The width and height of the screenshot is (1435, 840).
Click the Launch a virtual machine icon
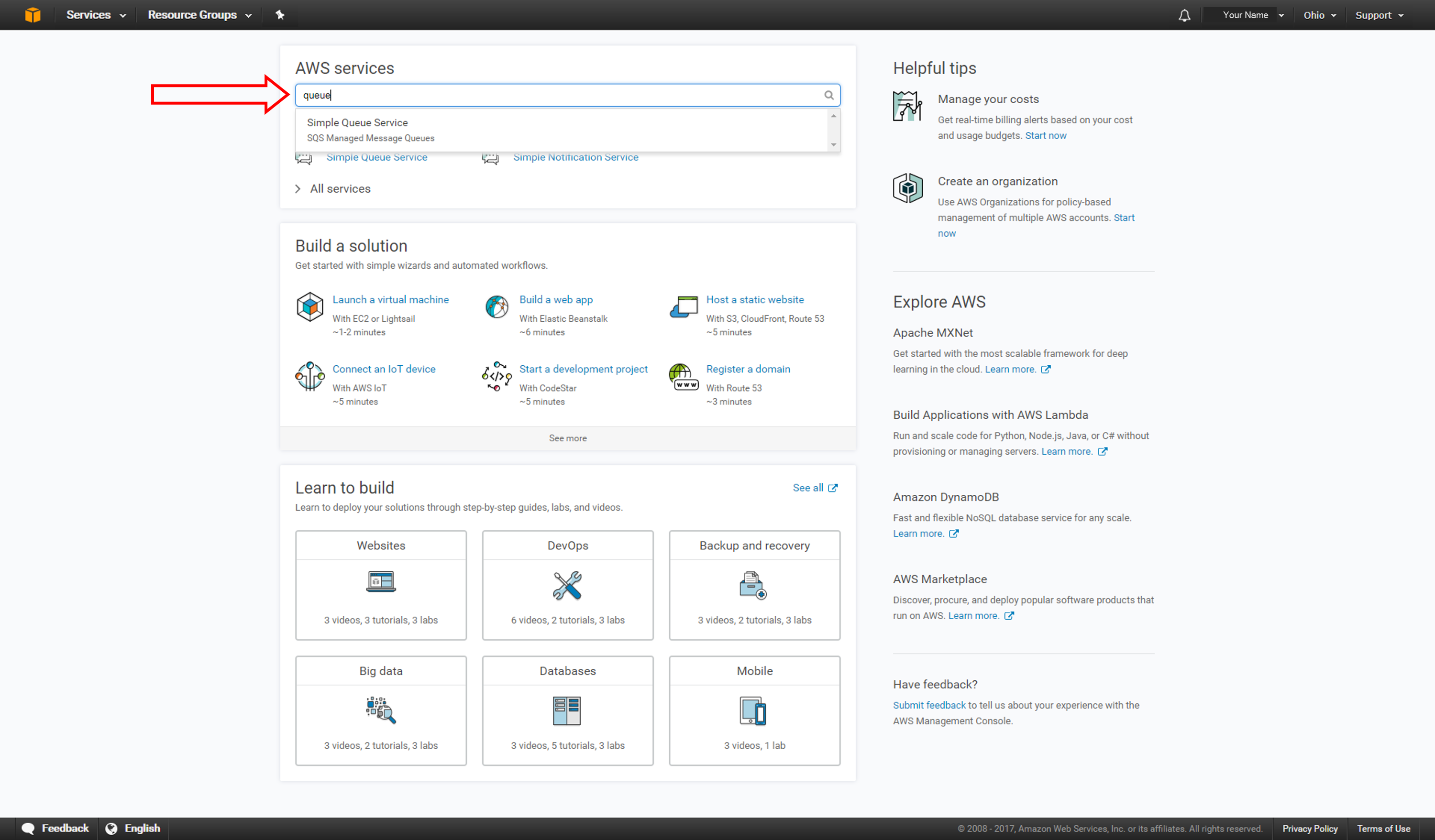click(310, 305)
